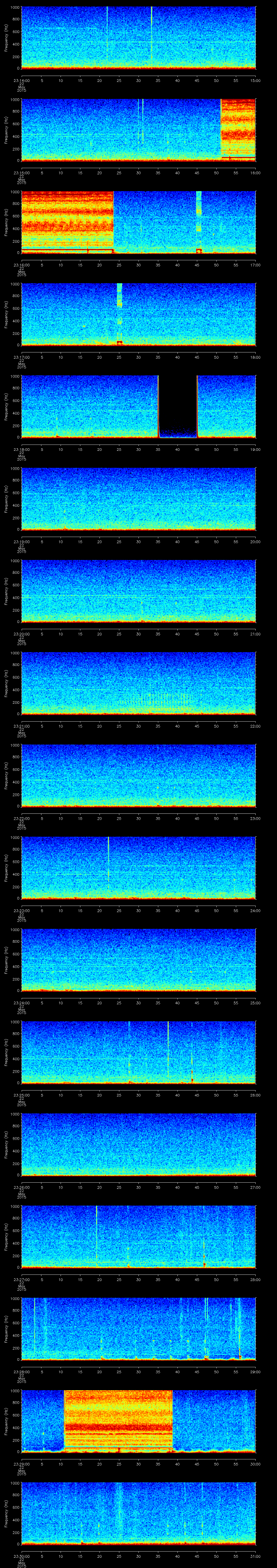277x1568 pixels.
Task: Click the 23:14:00 start time label
Action: pyautogui.click(x=21, y=80)
